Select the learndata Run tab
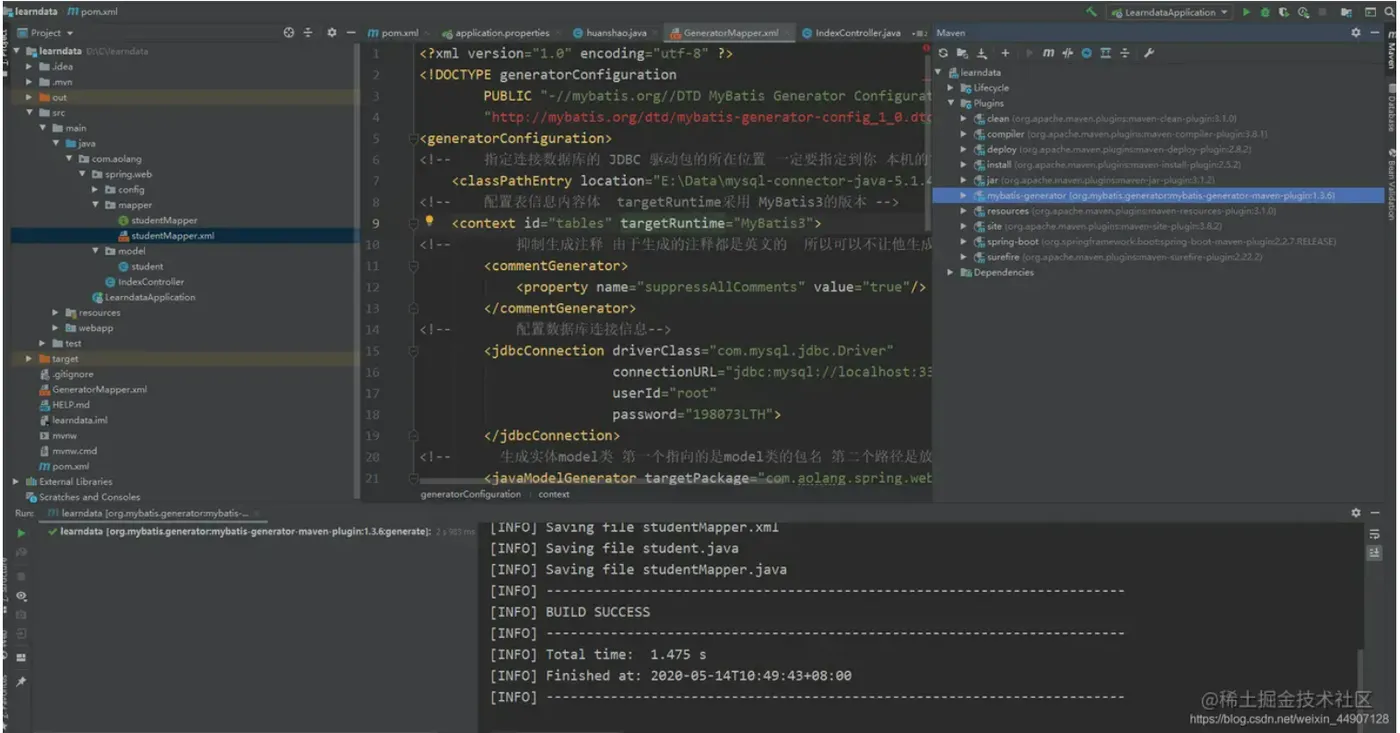Image resolution: width=1400 pixels, height=733 pixels. [x=156, y=513]
